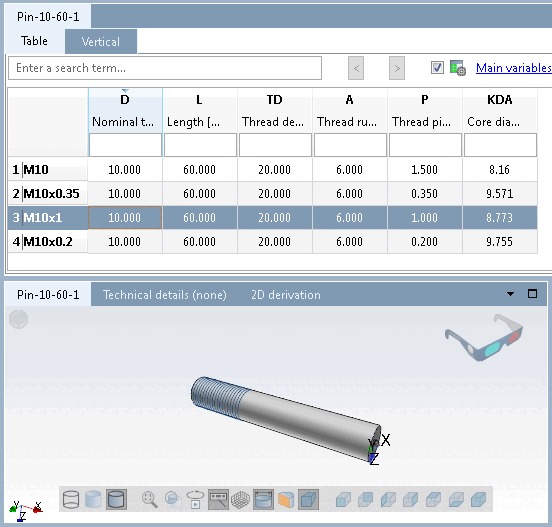Click the search term input field
552x527 pixels.
point(165,68)
